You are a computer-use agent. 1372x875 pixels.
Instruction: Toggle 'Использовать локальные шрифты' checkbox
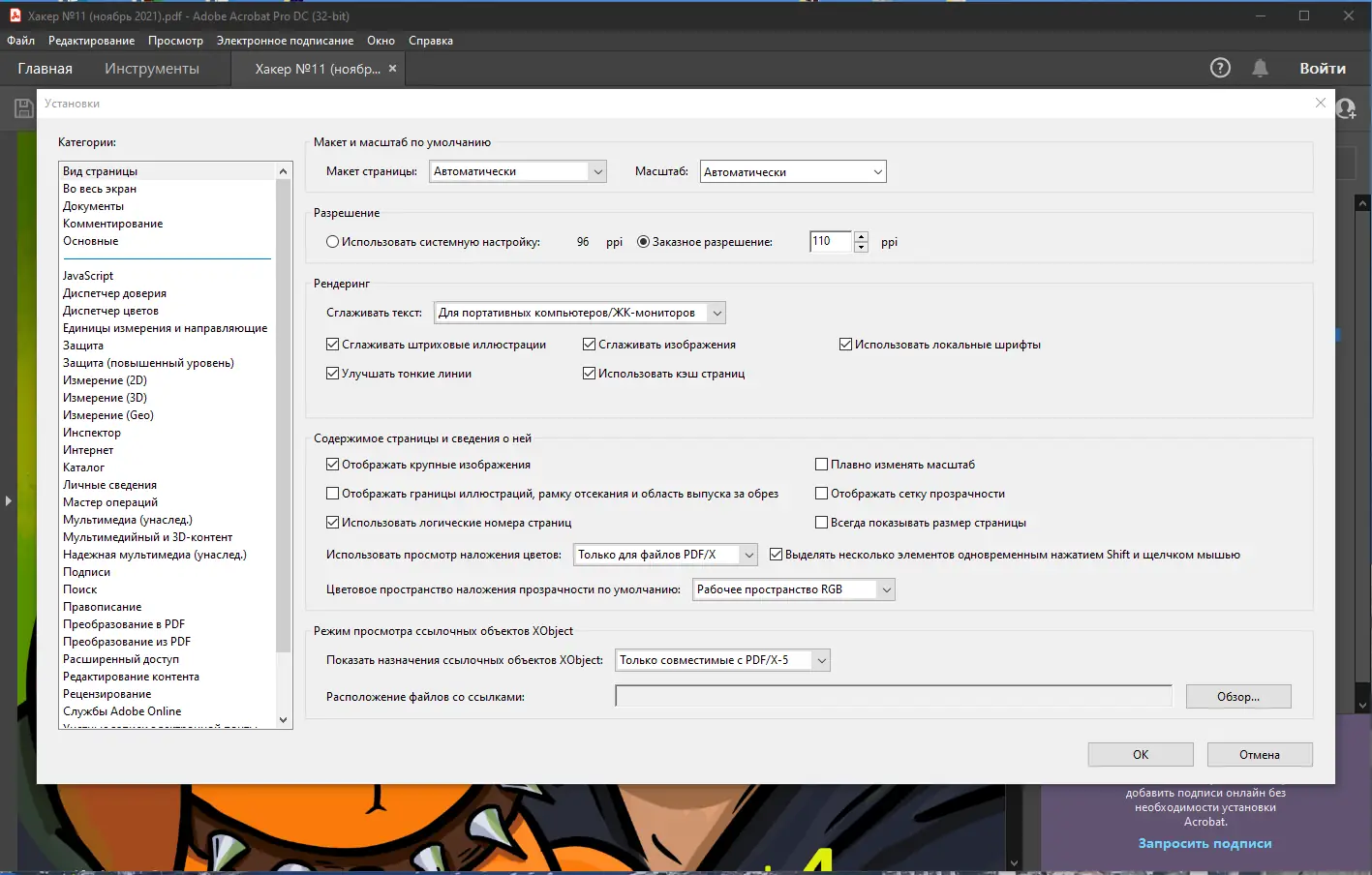point(845,345)
